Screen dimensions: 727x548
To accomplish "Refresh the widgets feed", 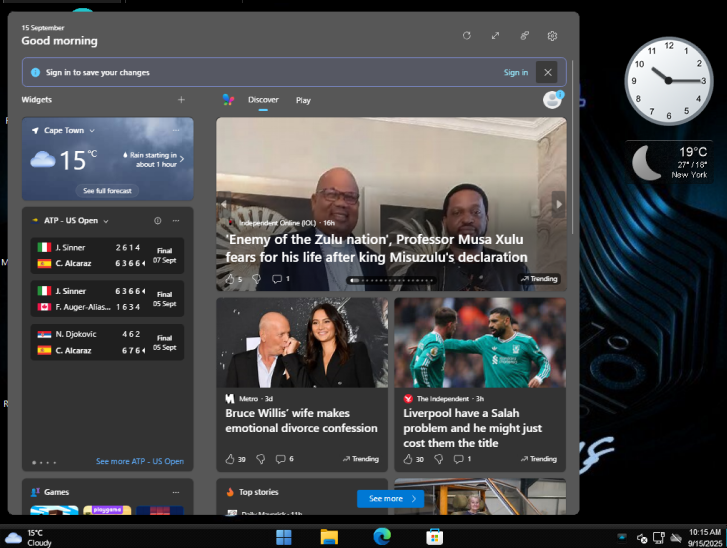I will pos(467,36).
